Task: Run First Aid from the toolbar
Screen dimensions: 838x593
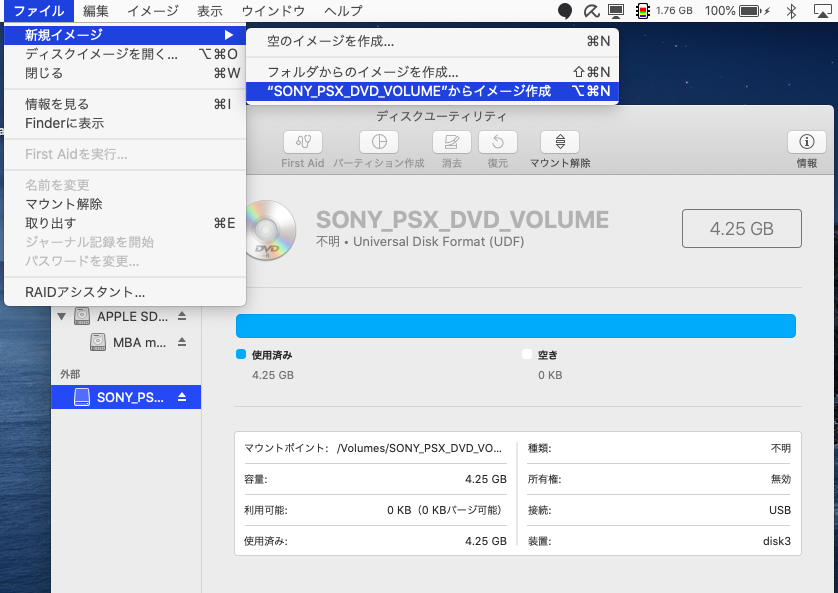Action: click(302, 142)
